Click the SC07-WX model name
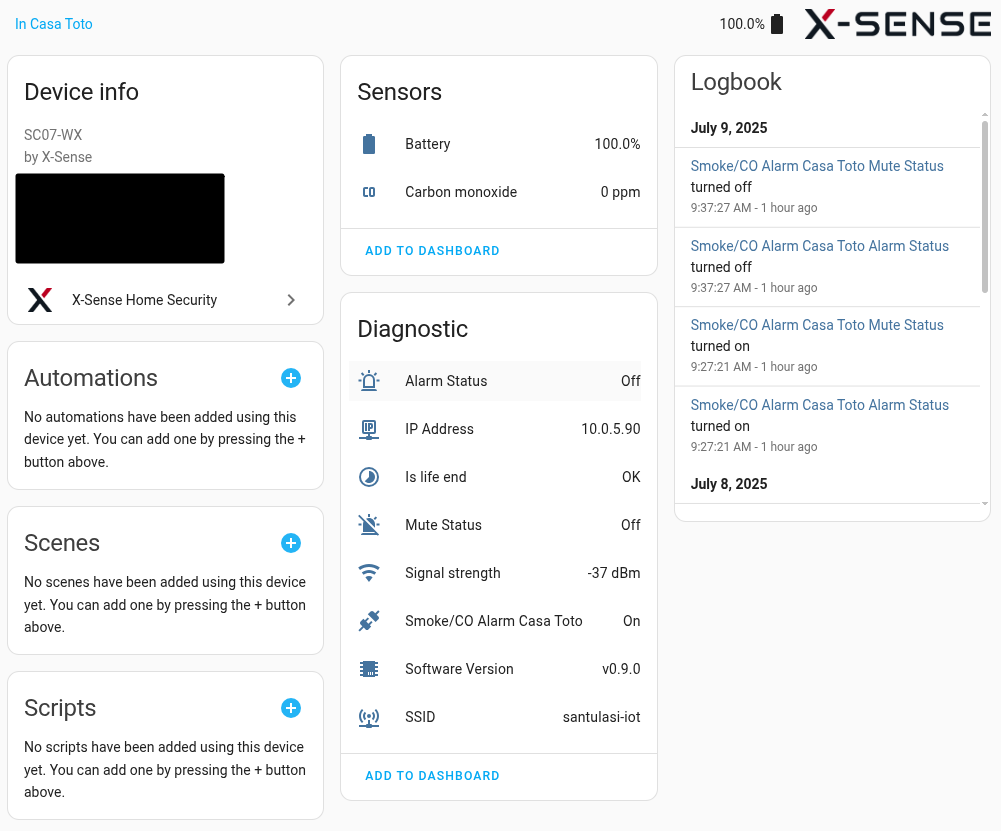The width and height of the screenshot is (1001, 831). tap(53, 135)
